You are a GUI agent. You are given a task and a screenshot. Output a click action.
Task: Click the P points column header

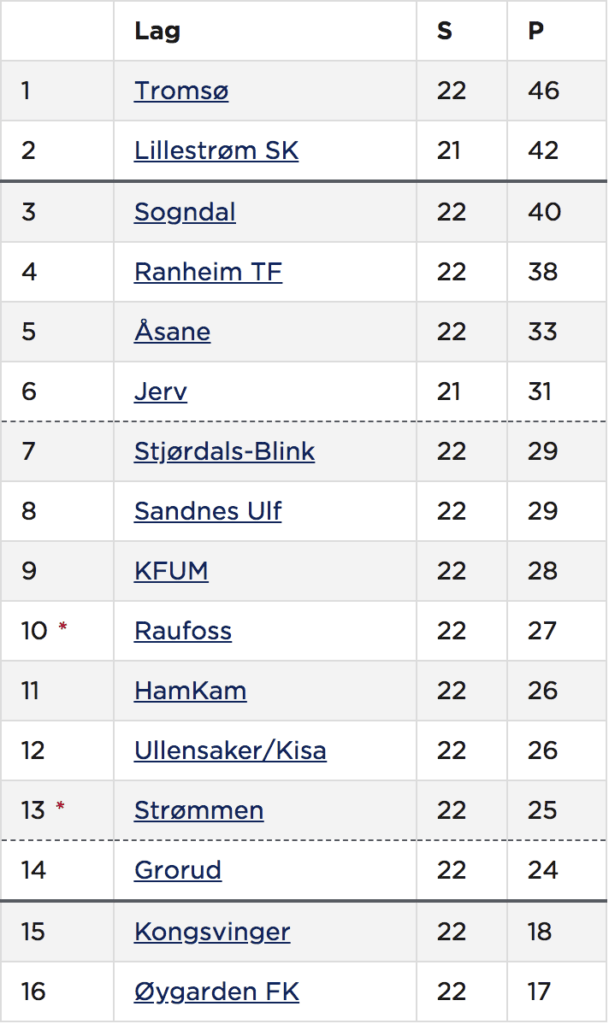click(x=536, y=31)
